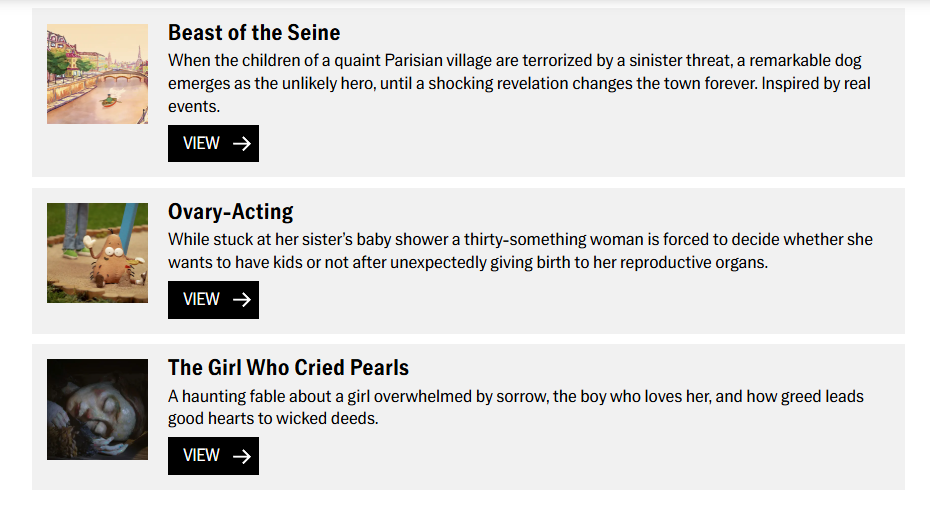Viewport: 930px width, 505px height.
Task: Click the bridge in the Parisian river thumbnail
Action: (118, 74)
